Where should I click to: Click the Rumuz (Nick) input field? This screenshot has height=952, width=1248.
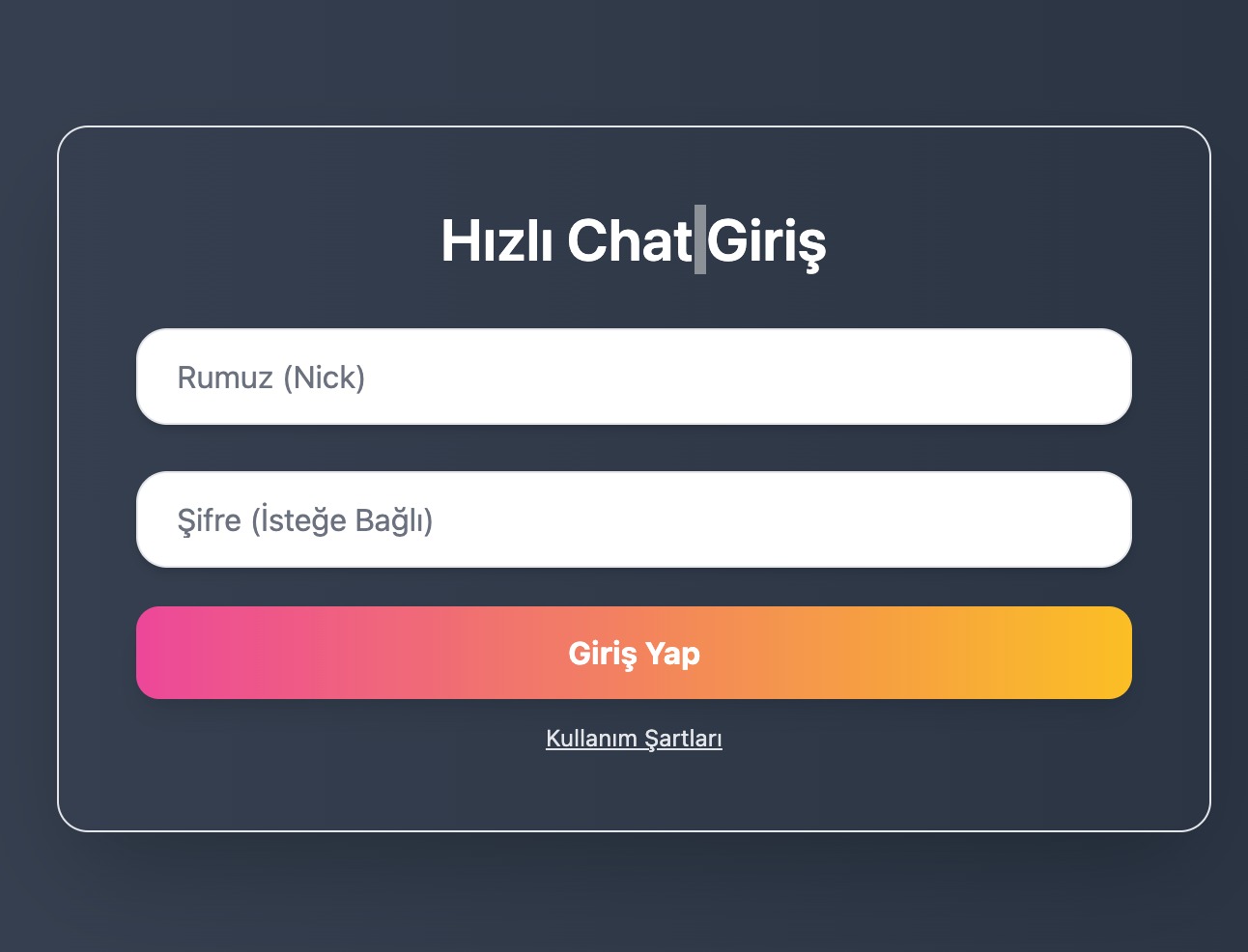pos(634,377)
